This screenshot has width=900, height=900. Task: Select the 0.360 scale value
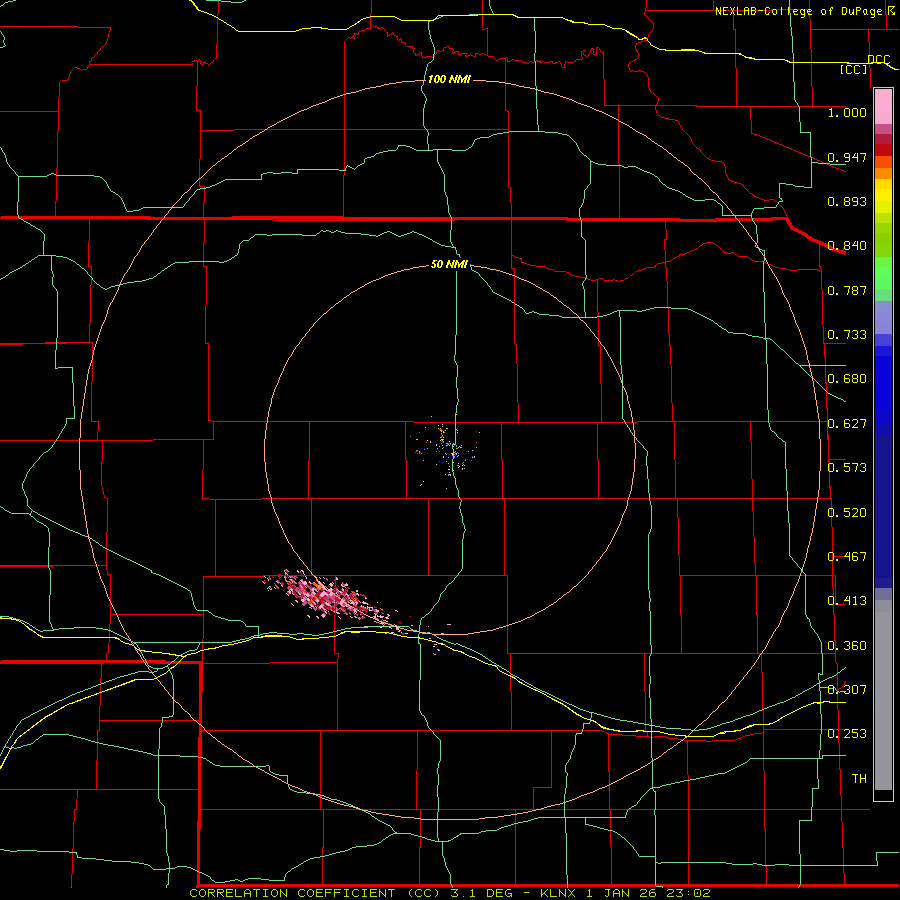[x=847, y=646]
